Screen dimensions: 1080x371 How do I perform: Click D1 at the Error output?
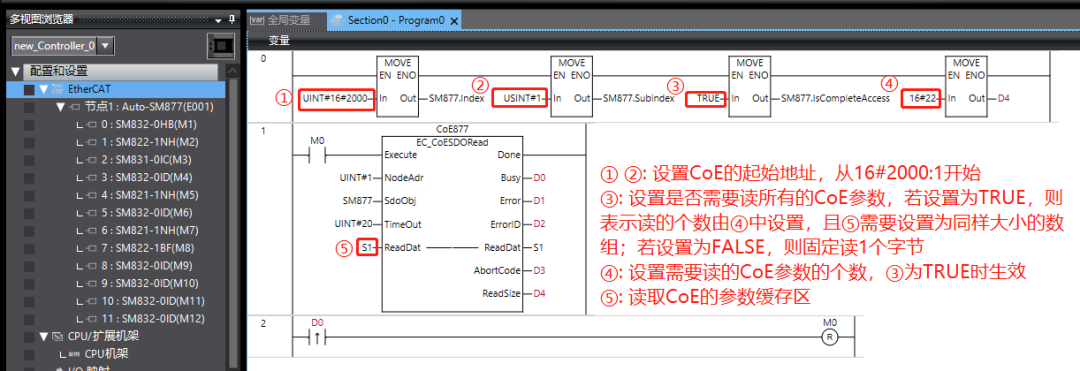coord(539,200)
